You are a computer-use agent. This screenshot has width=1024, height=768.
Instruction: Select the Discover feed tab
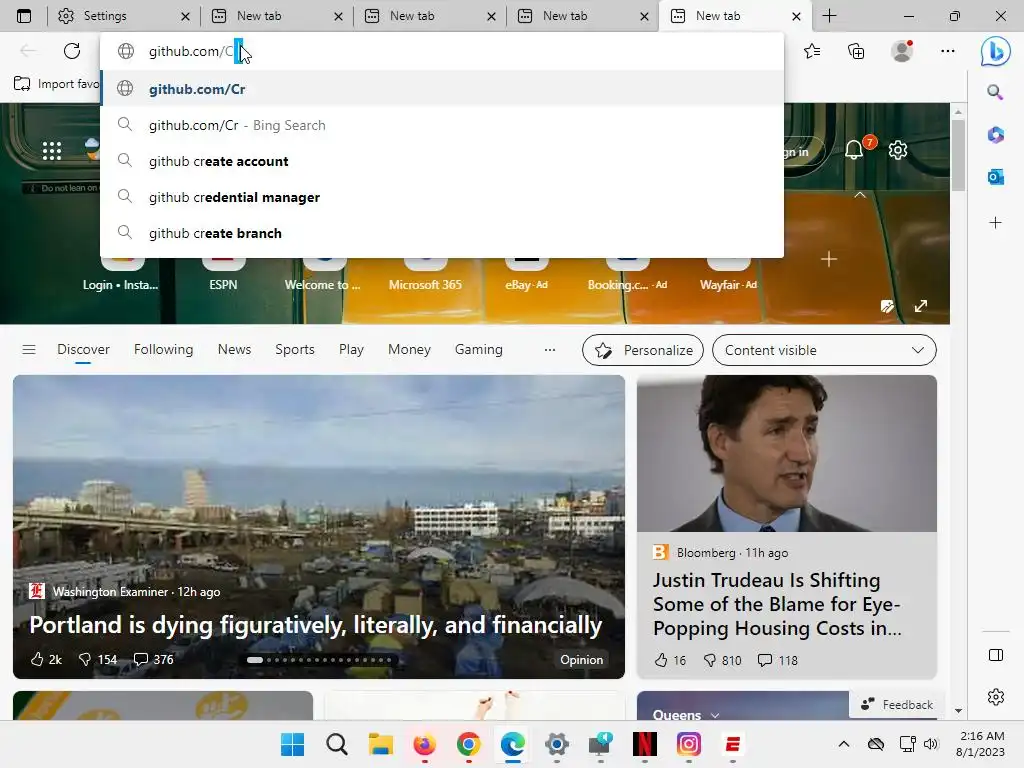[83, 350]
